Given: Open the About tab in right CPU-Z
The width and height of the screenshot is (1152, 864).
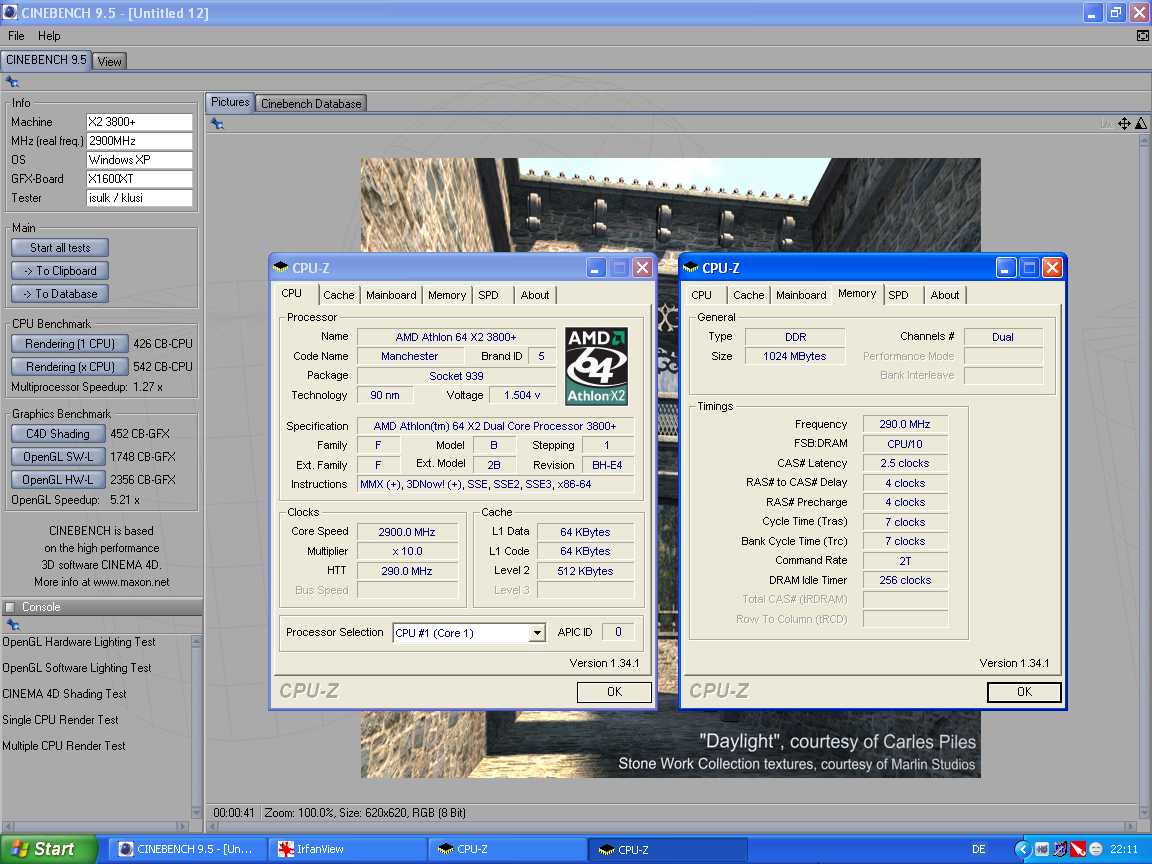Looking at the screenshot, I should (x=945, y=295).
